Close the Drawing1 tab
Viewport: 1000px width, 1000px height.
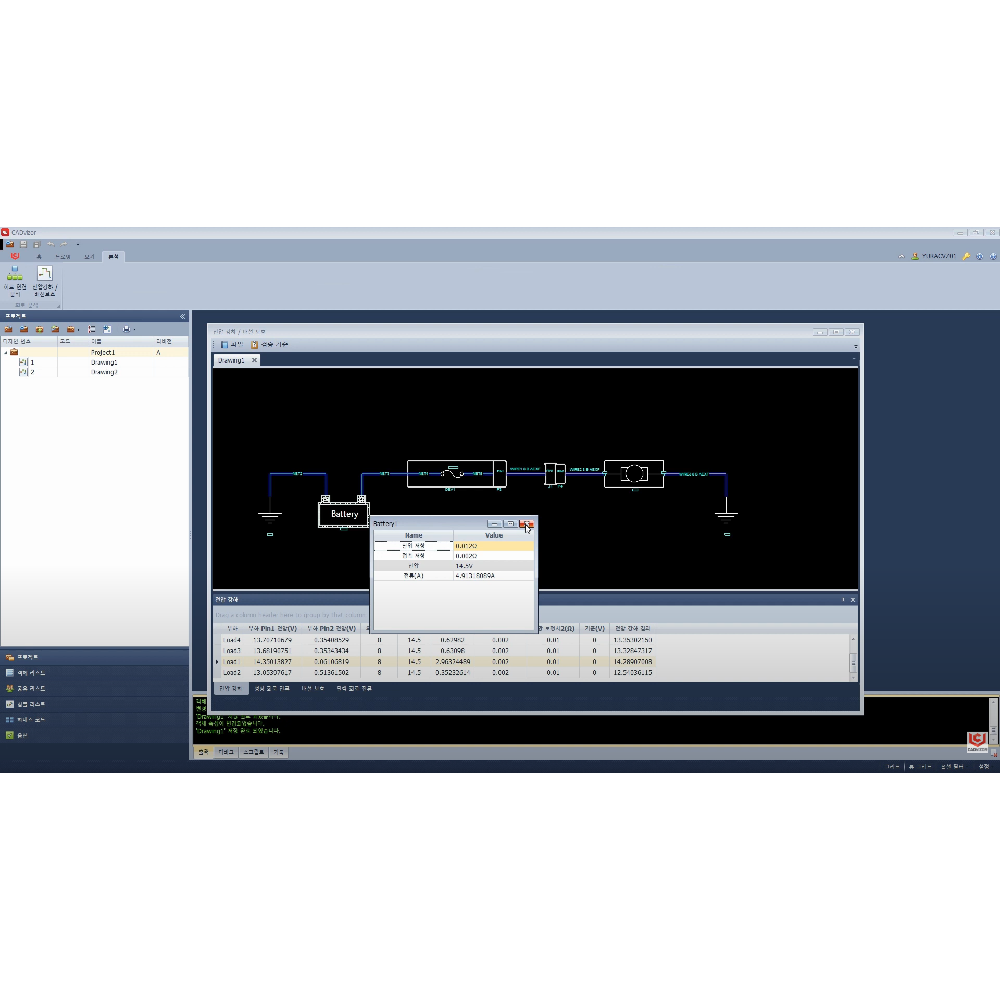coord(254,360)
